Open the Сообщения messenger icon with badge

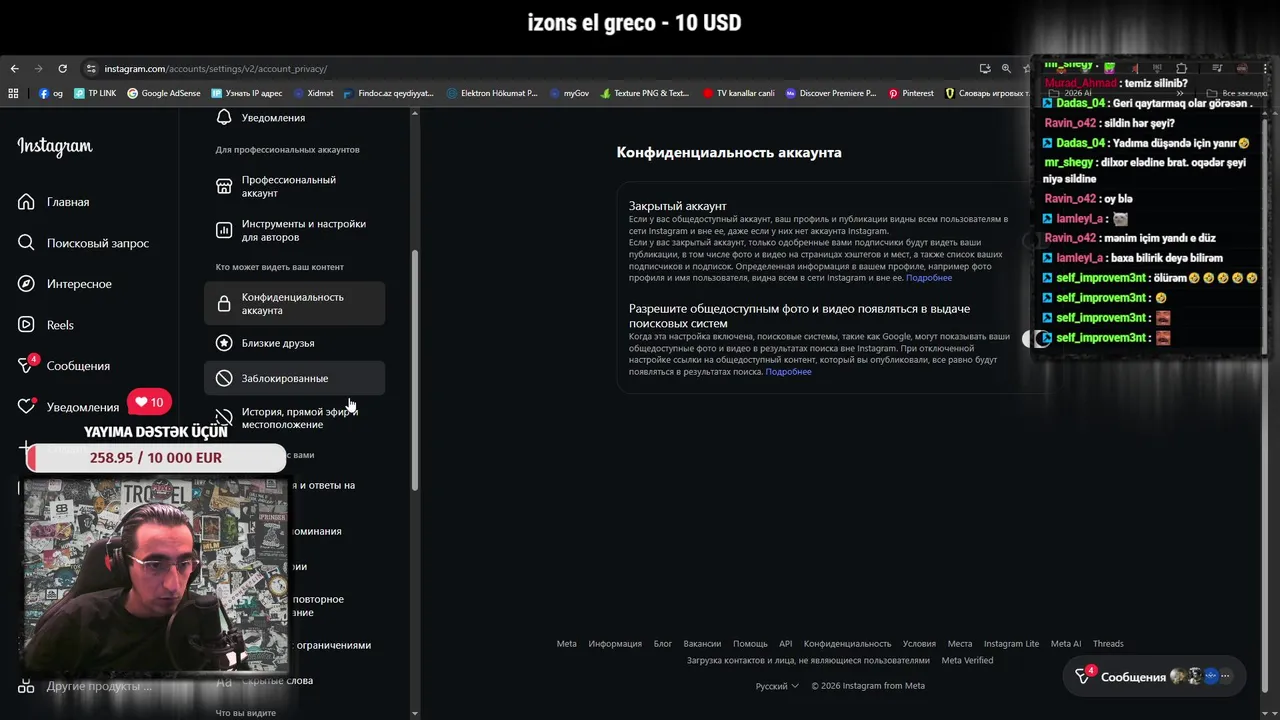(x=27, y=365)
